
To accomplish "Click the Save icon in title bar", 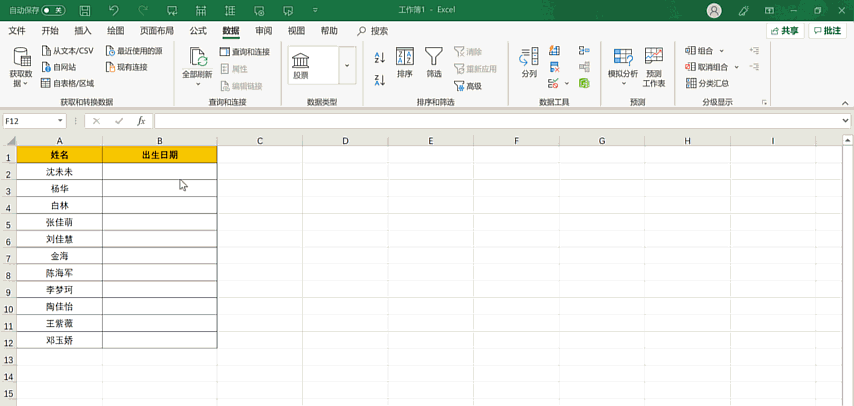I will (x=84, y=10).
